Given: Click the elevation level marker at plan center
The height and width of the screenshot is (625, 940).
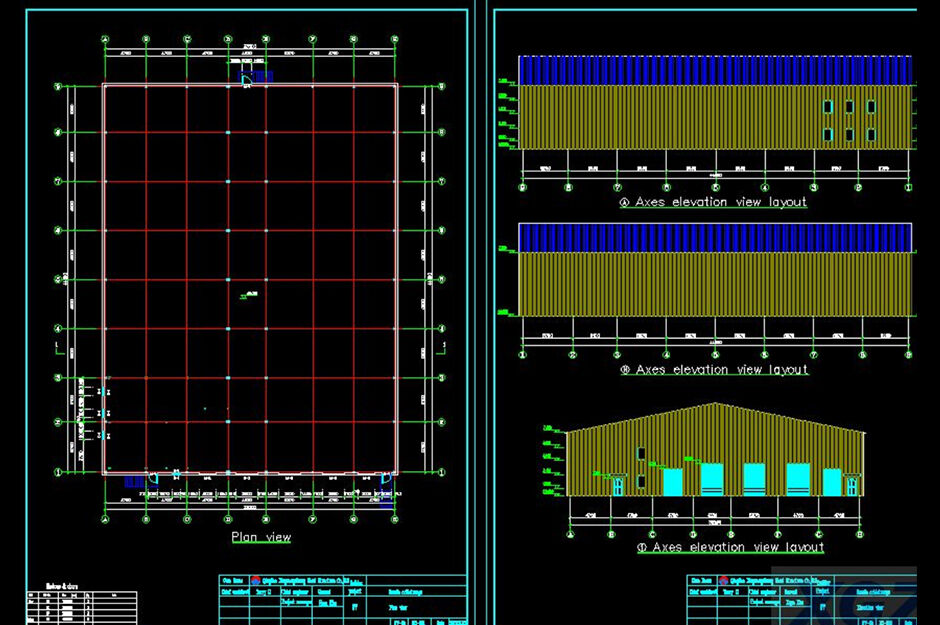Looking at the screenshot, I should 247,294.
